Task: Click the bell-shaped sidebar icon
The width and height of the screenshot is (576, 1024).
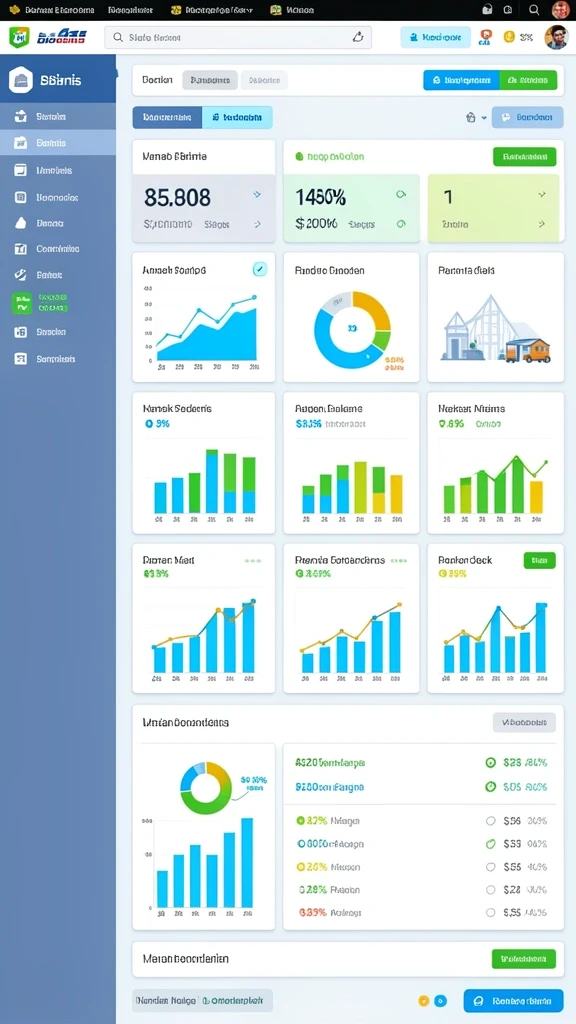Action: coord(20,223)
